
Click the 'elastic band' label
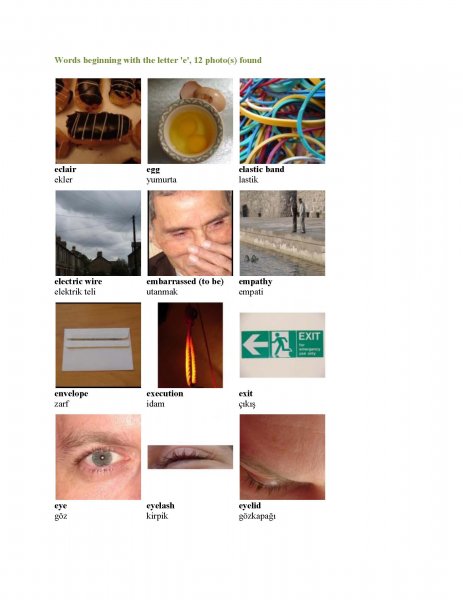(x=261, y=169)
